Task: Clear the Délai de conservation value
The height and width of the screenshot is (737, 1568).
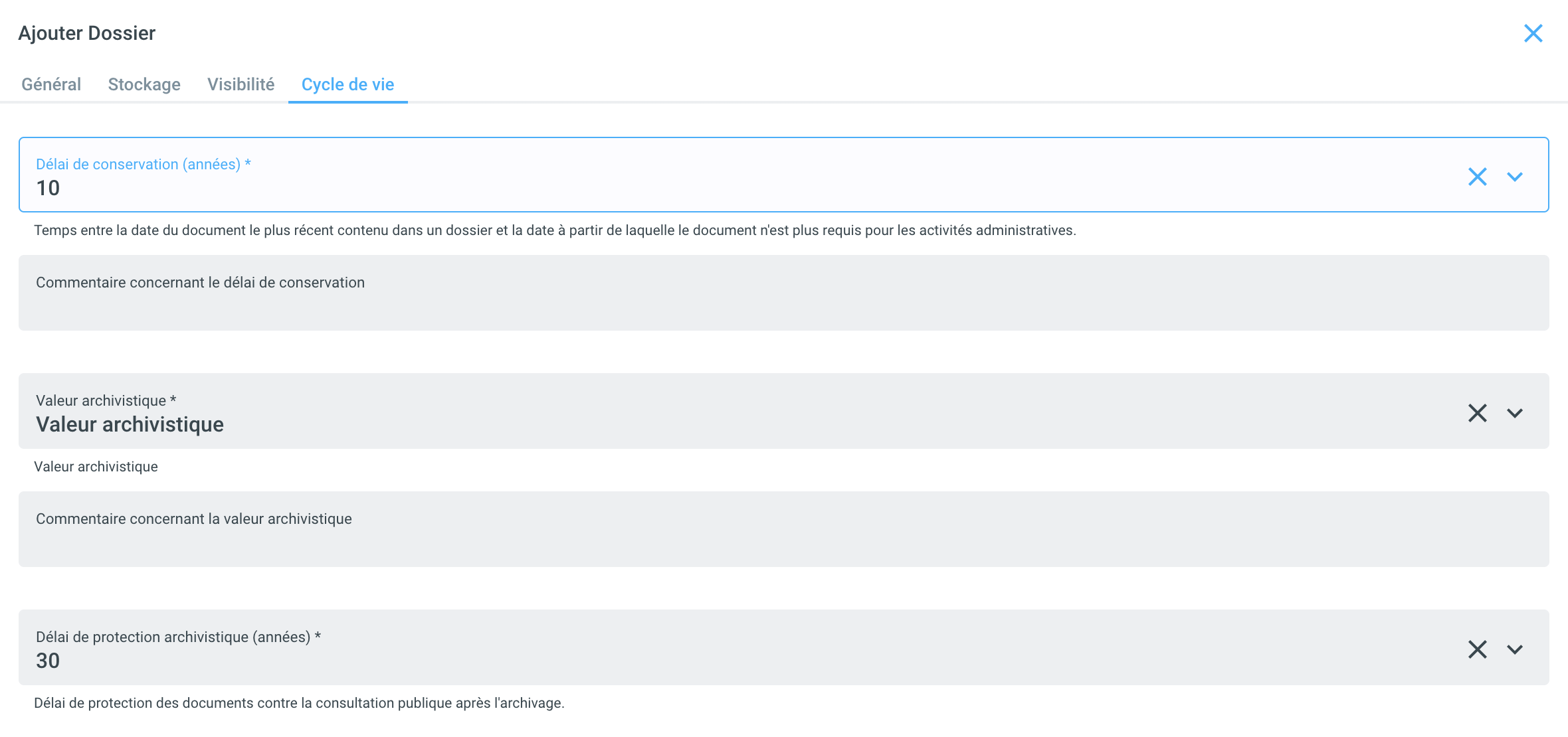Action: (x=1477, y=177)
